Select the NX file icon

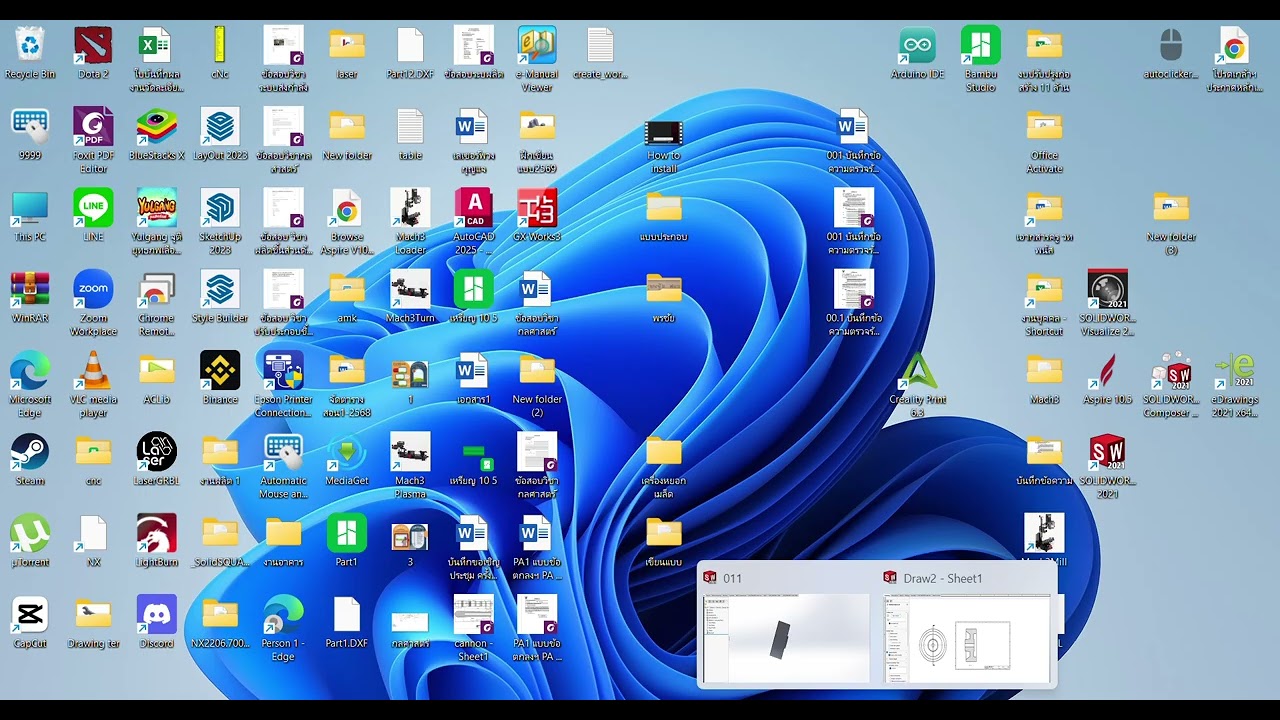(x=93, y=541)
